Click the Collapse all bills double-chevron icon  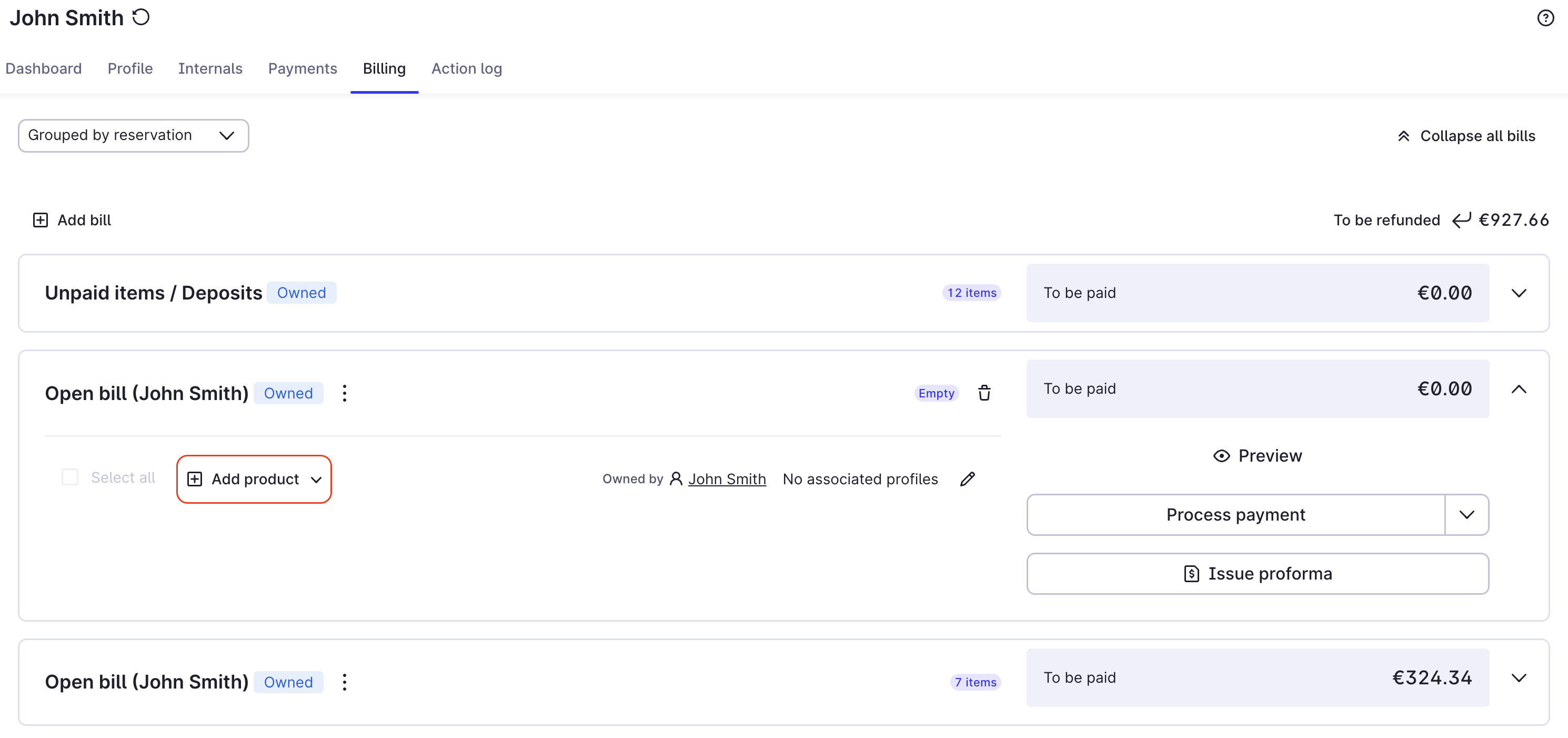[x=1404, y=135]
